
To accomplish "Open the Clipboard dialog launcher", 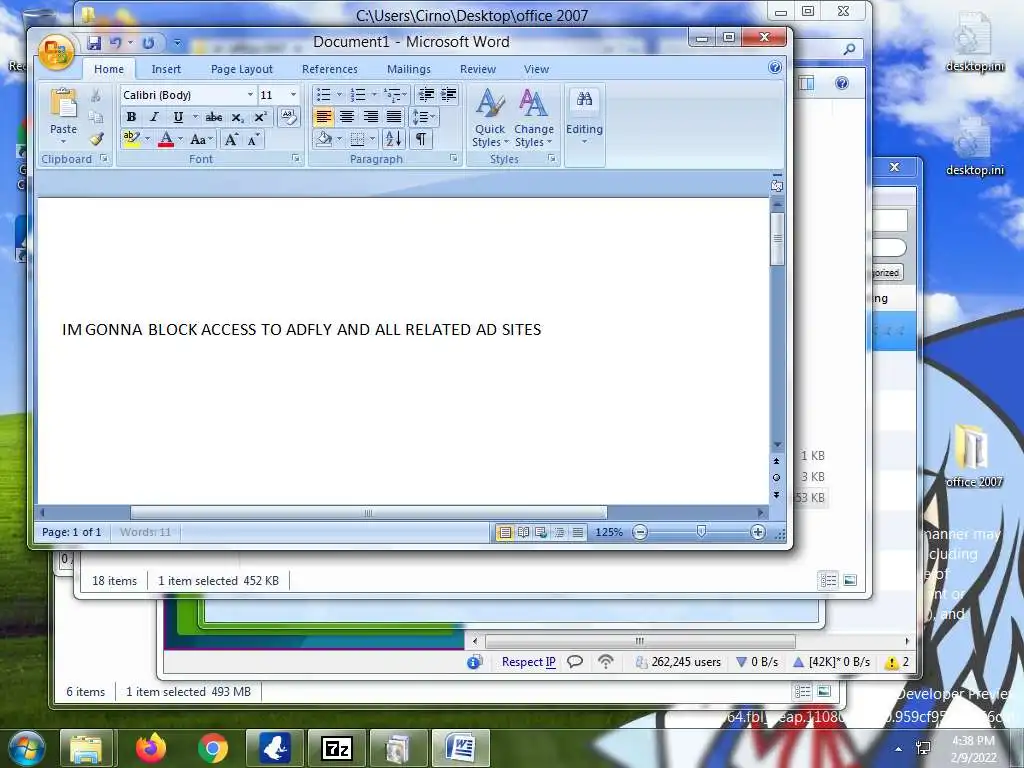I will click(104, 159).
